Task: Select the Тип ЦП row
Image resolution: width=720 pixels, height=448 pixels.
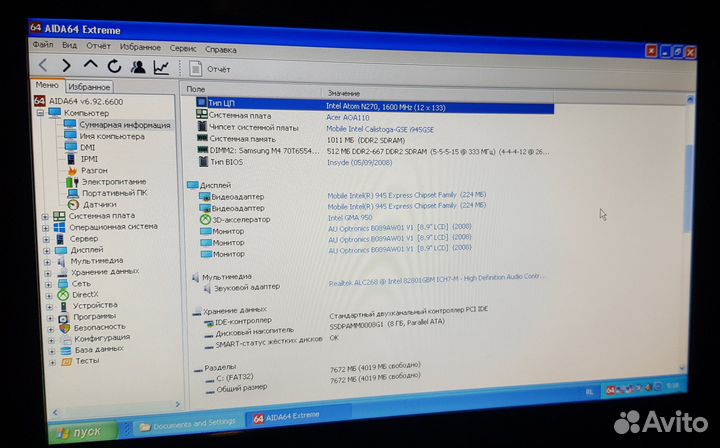Action: [x=374, y=105]
